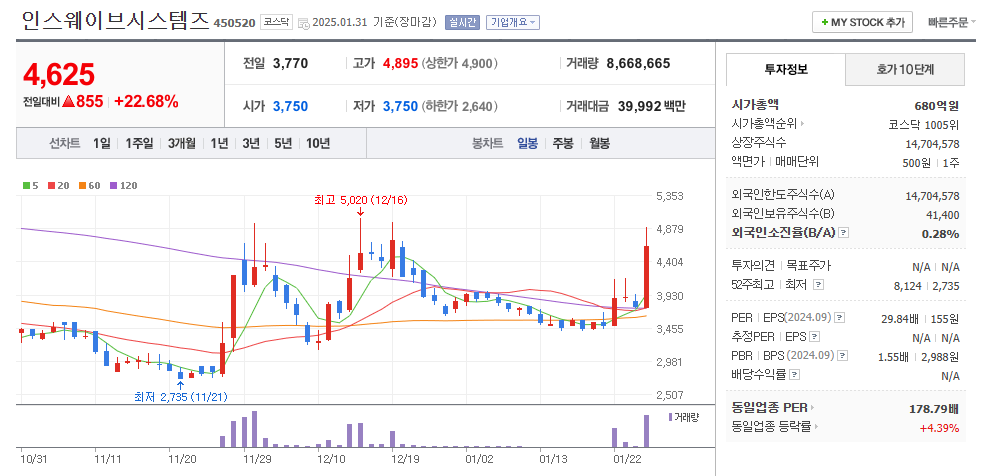Click help icon next to 추정PER EPS

815,337
